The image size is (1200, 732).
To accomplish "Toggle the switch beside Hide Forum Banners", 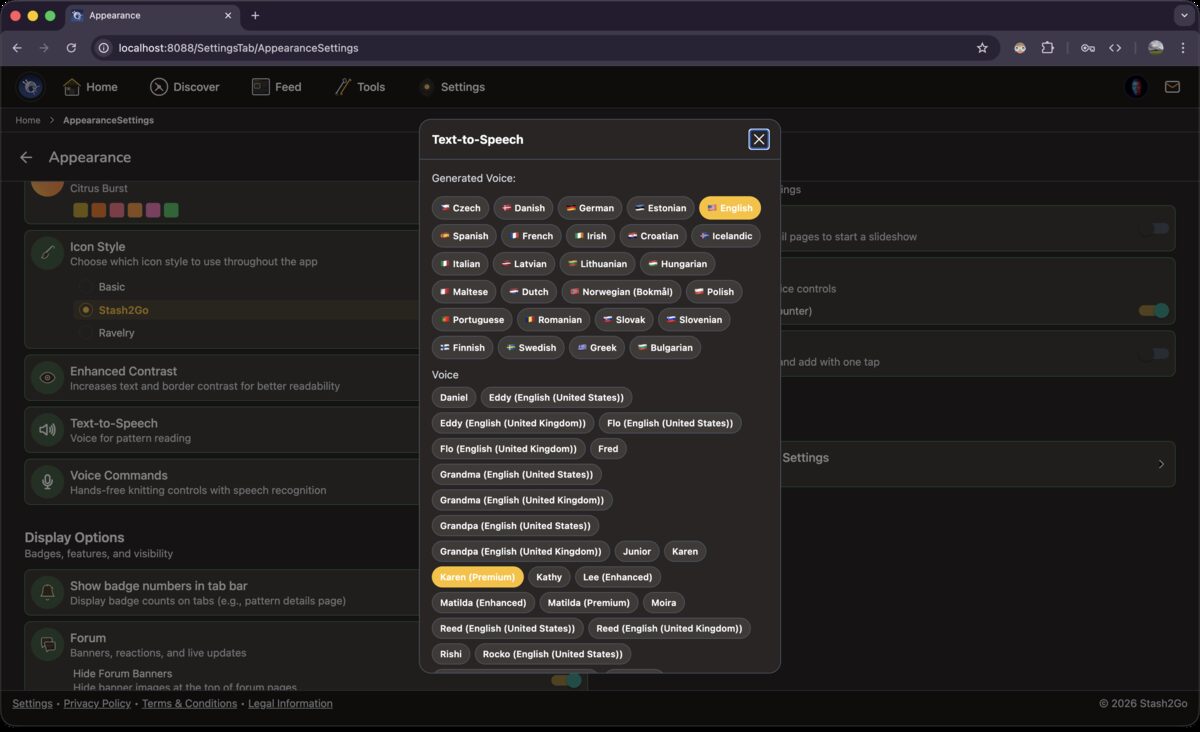I will point(566,679).
